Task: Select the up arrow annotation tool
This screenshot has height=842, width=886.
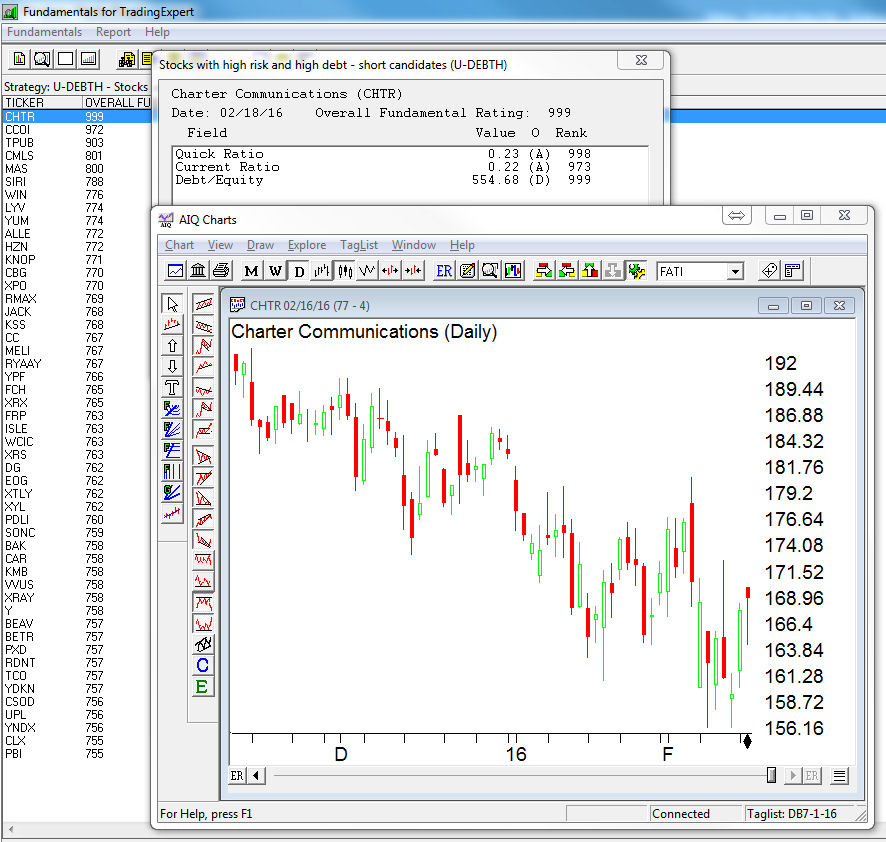Action: [x=172, y=345]
